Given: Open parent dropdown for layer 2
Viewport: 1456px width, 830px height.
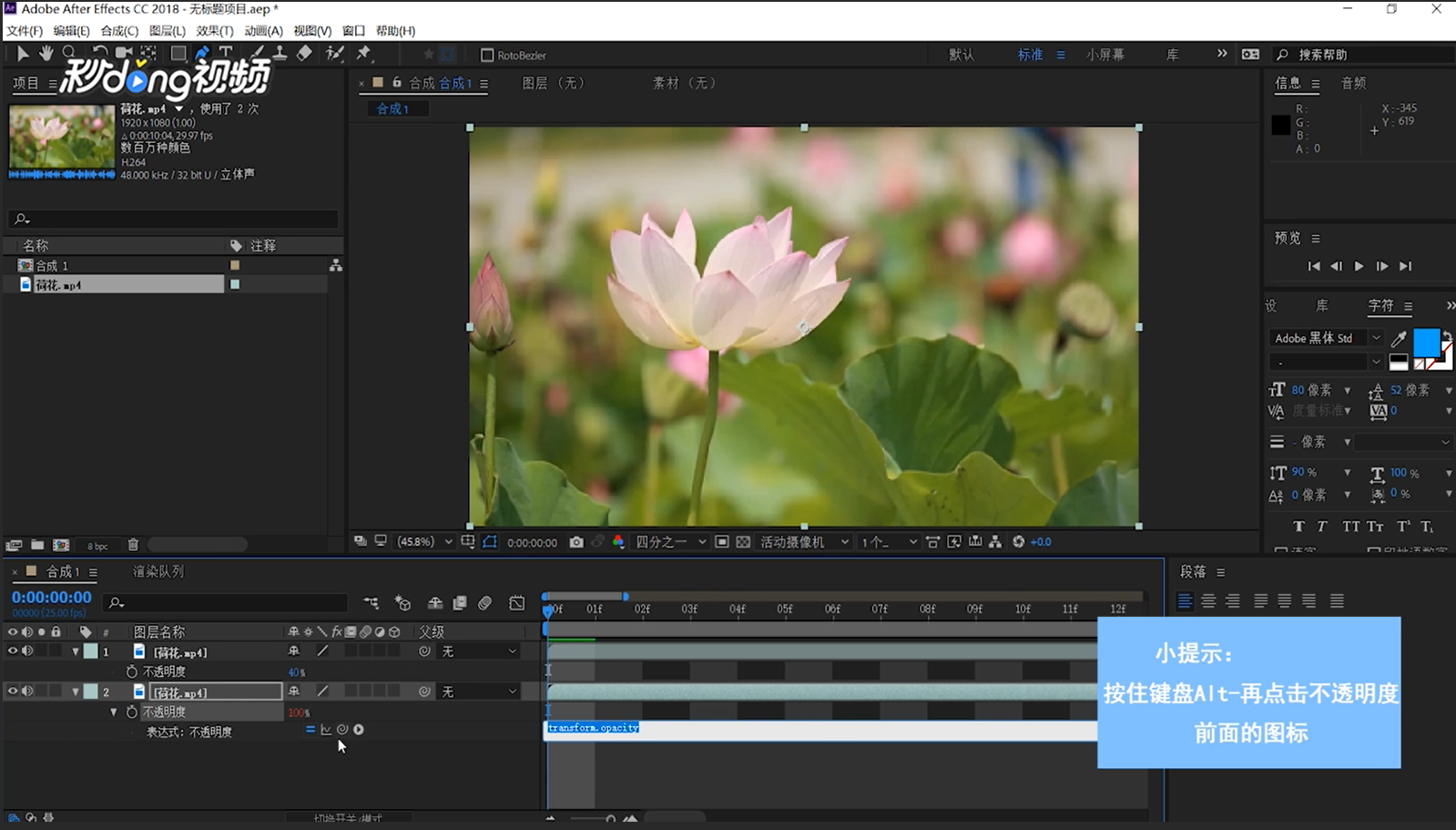Looking at the screenshot, I should point(479,692).
